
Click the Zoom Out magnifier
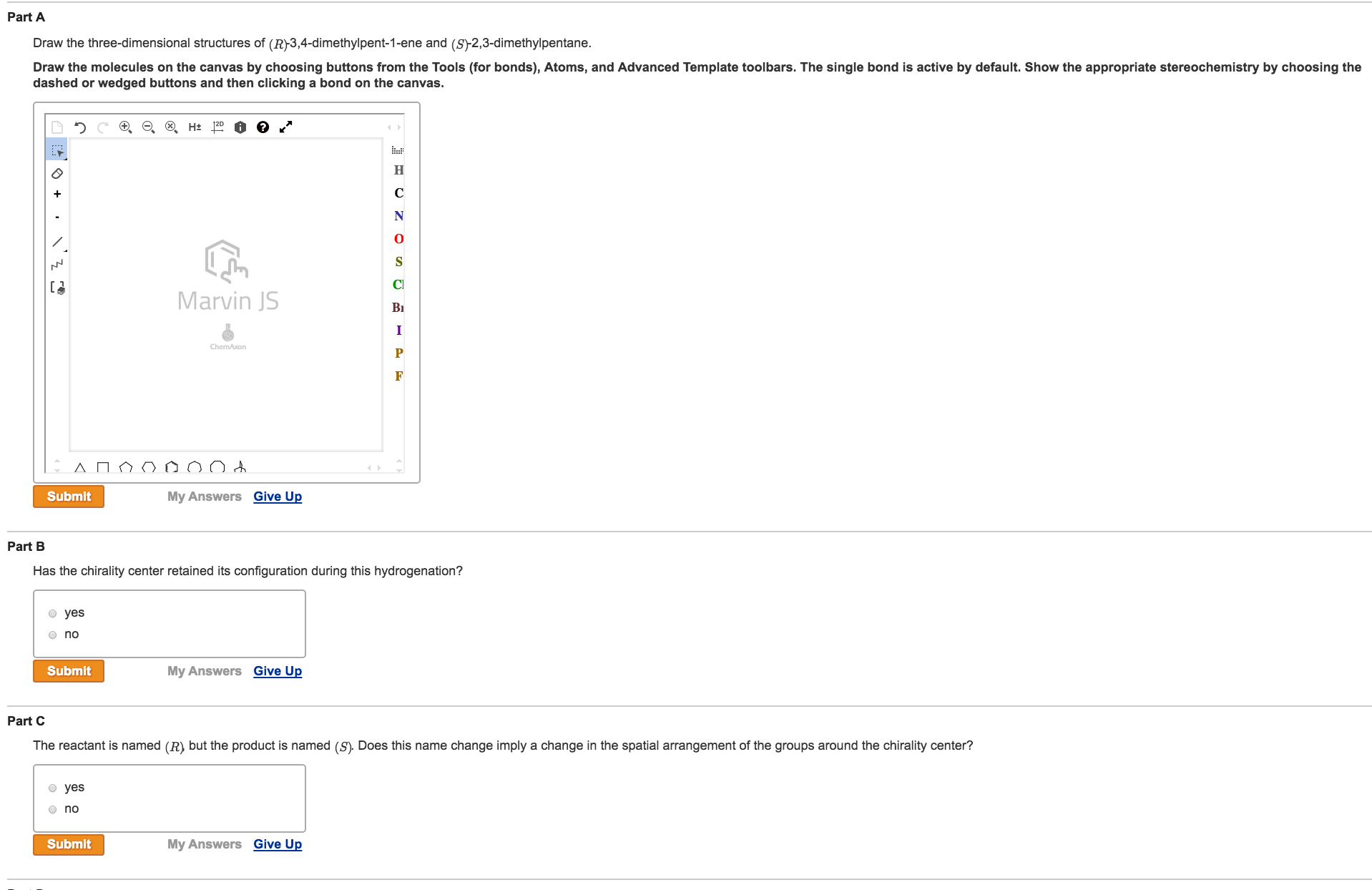148,127
